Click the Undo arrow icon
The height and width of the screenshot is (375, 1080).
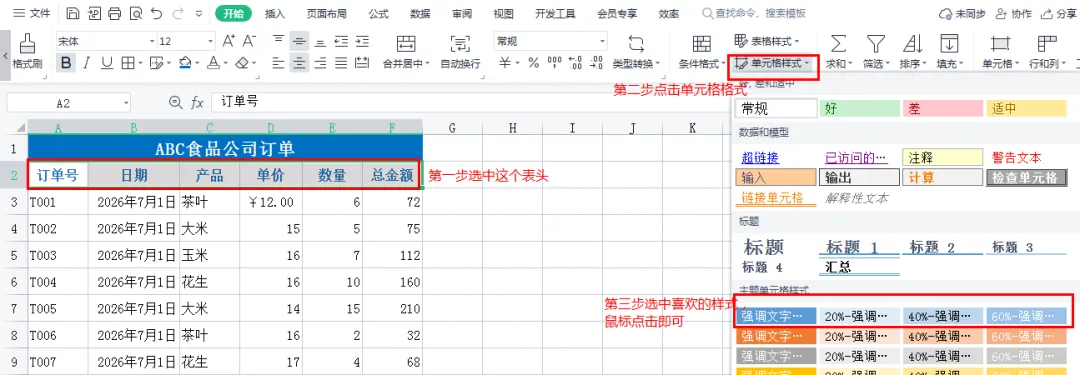pyautogui.click(x=156, y=13)
